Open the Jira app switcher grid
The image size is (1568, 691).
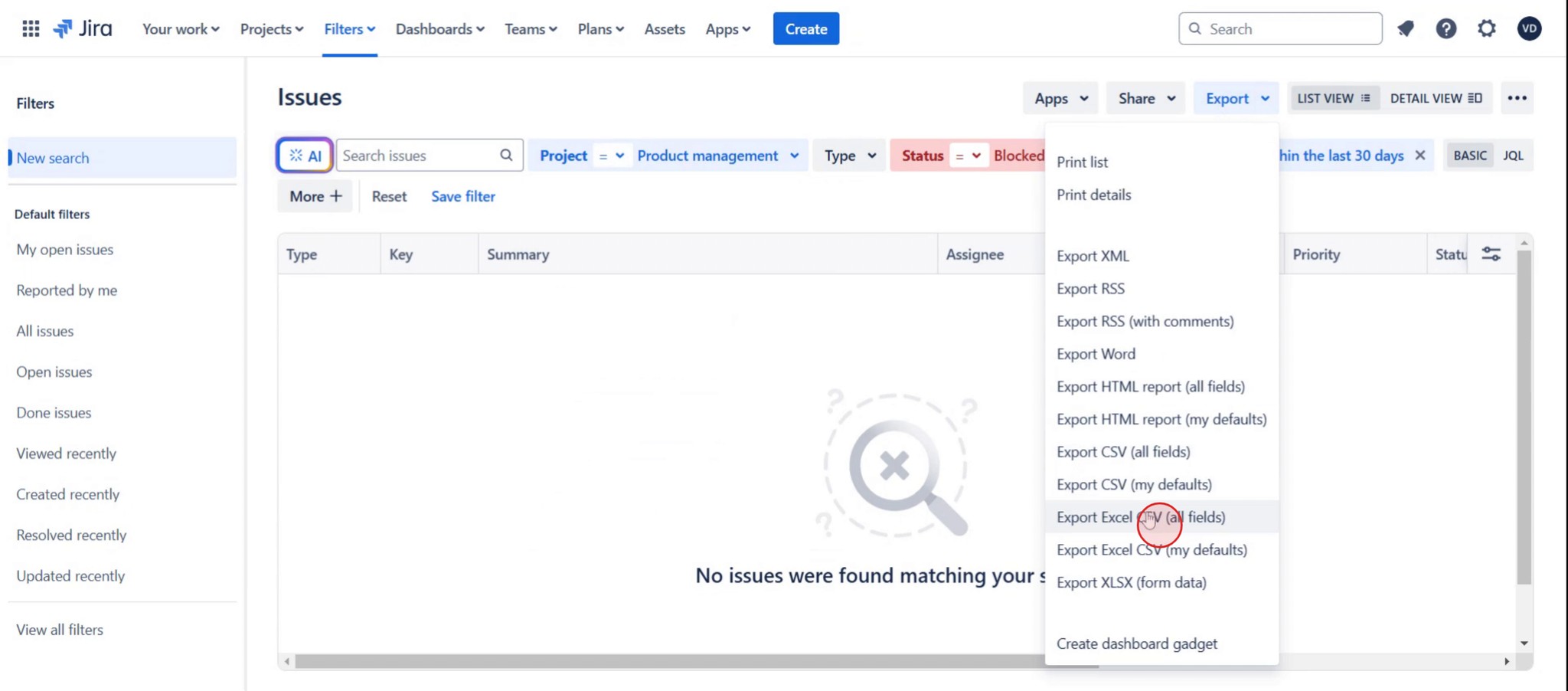coord(31,28)
